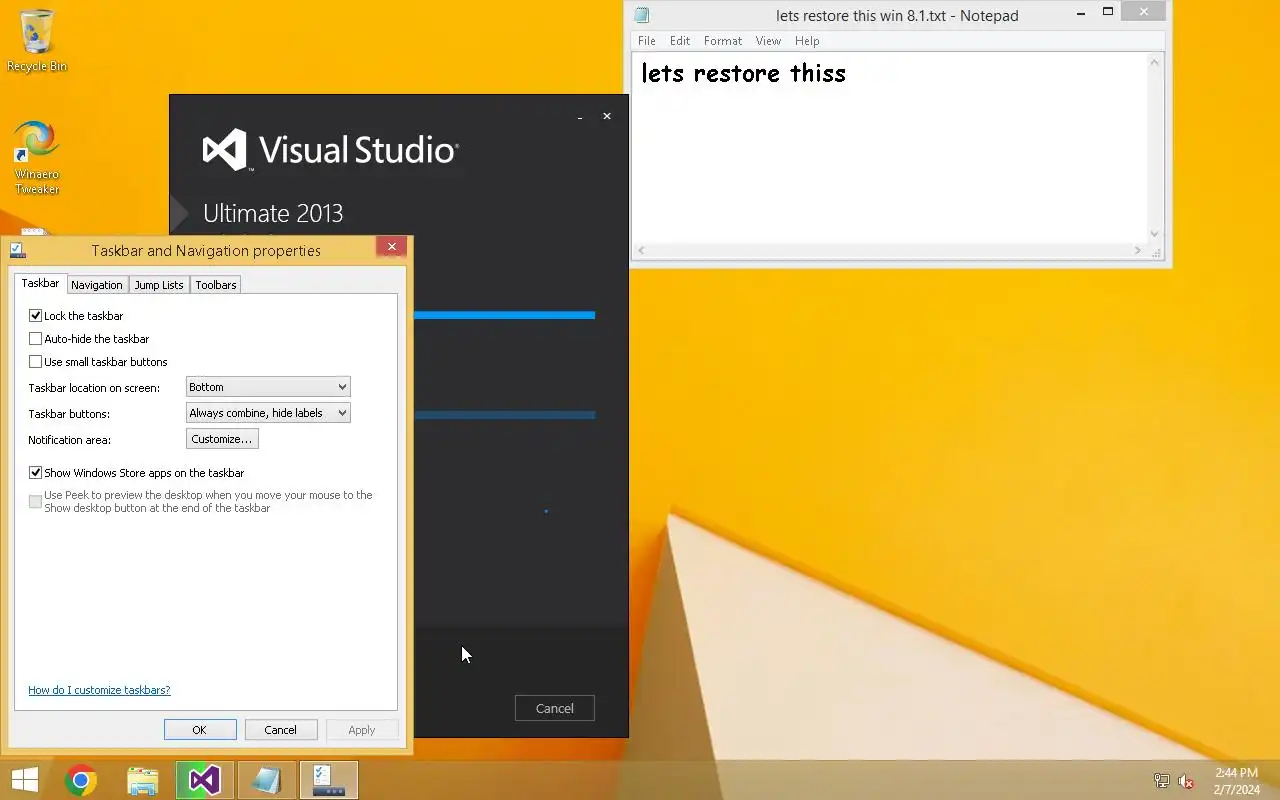Uncheck Show Windows Store apps on the taskbar
Viewport: 1280px width, 800px height.
click(x=36, y=472)
